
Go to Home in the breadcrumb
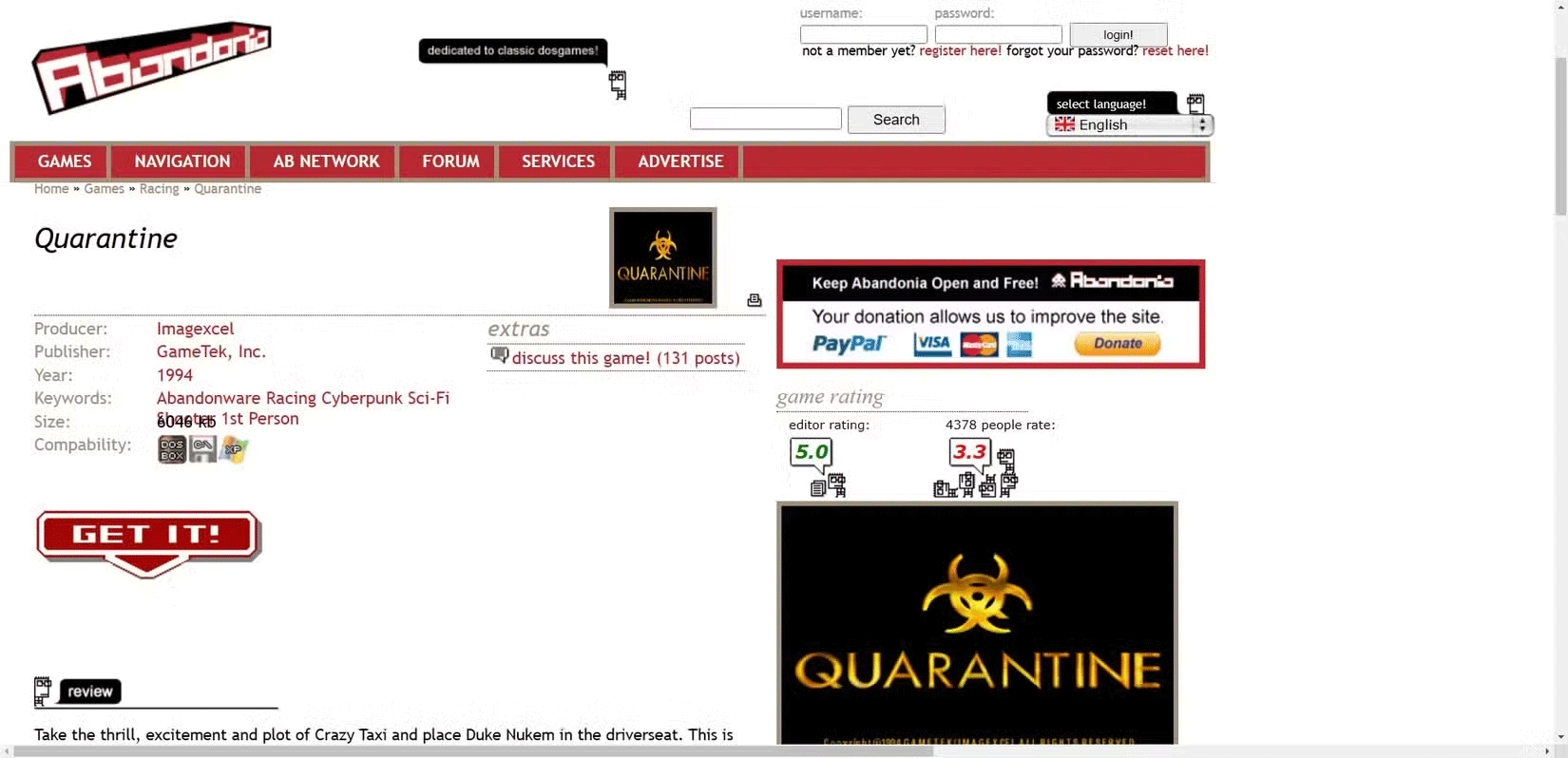click(51, 189)
